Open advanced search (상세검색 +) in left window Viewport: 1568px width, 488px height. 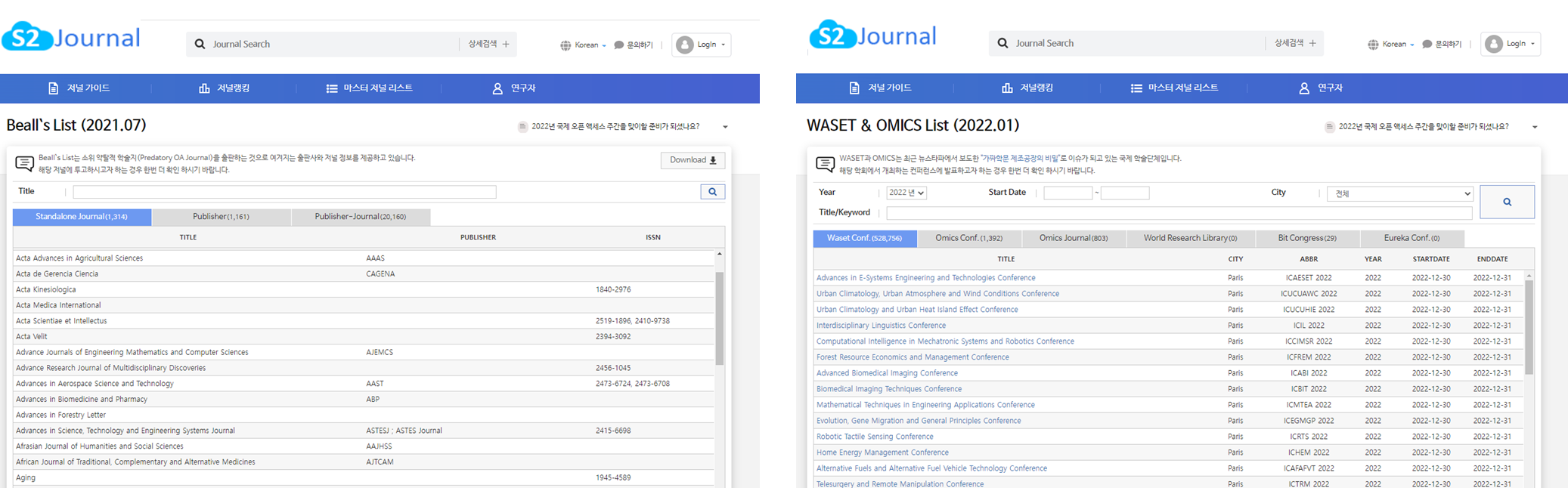click(x=488, y=44)
